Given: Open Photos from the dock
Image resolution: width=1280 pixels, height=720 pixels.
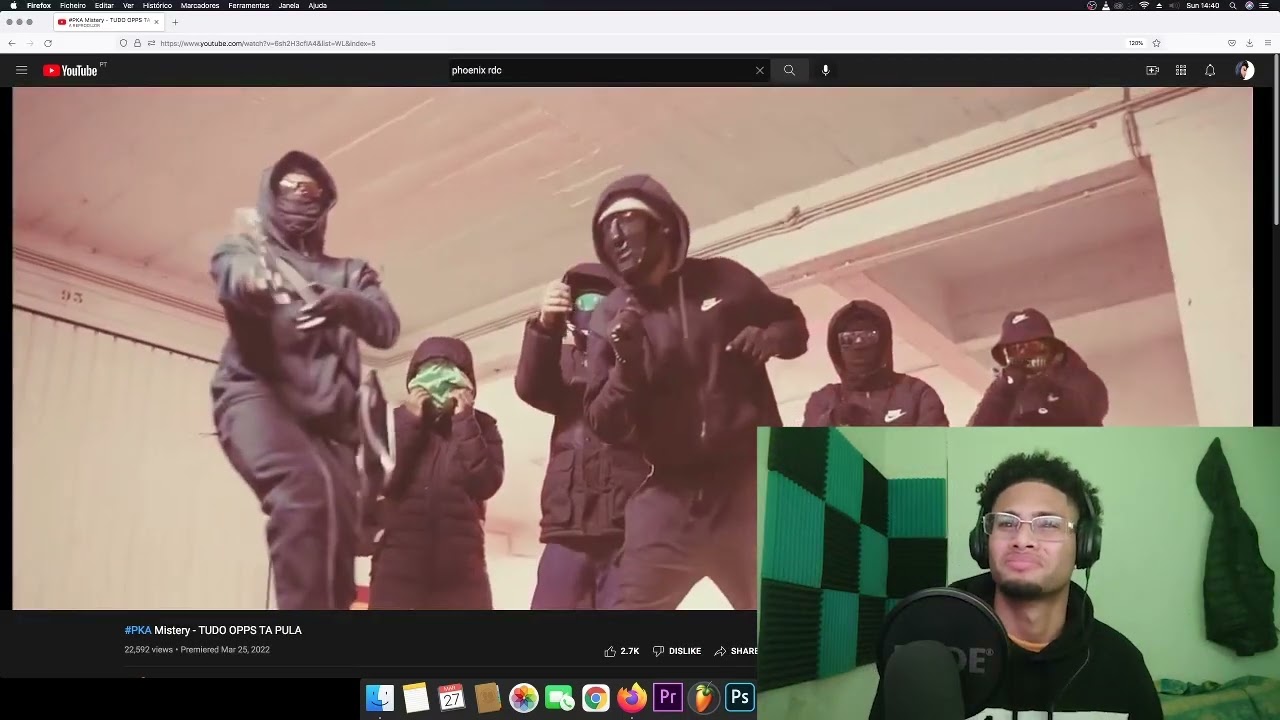Looking at the screenshot, I should pos(524,697).
